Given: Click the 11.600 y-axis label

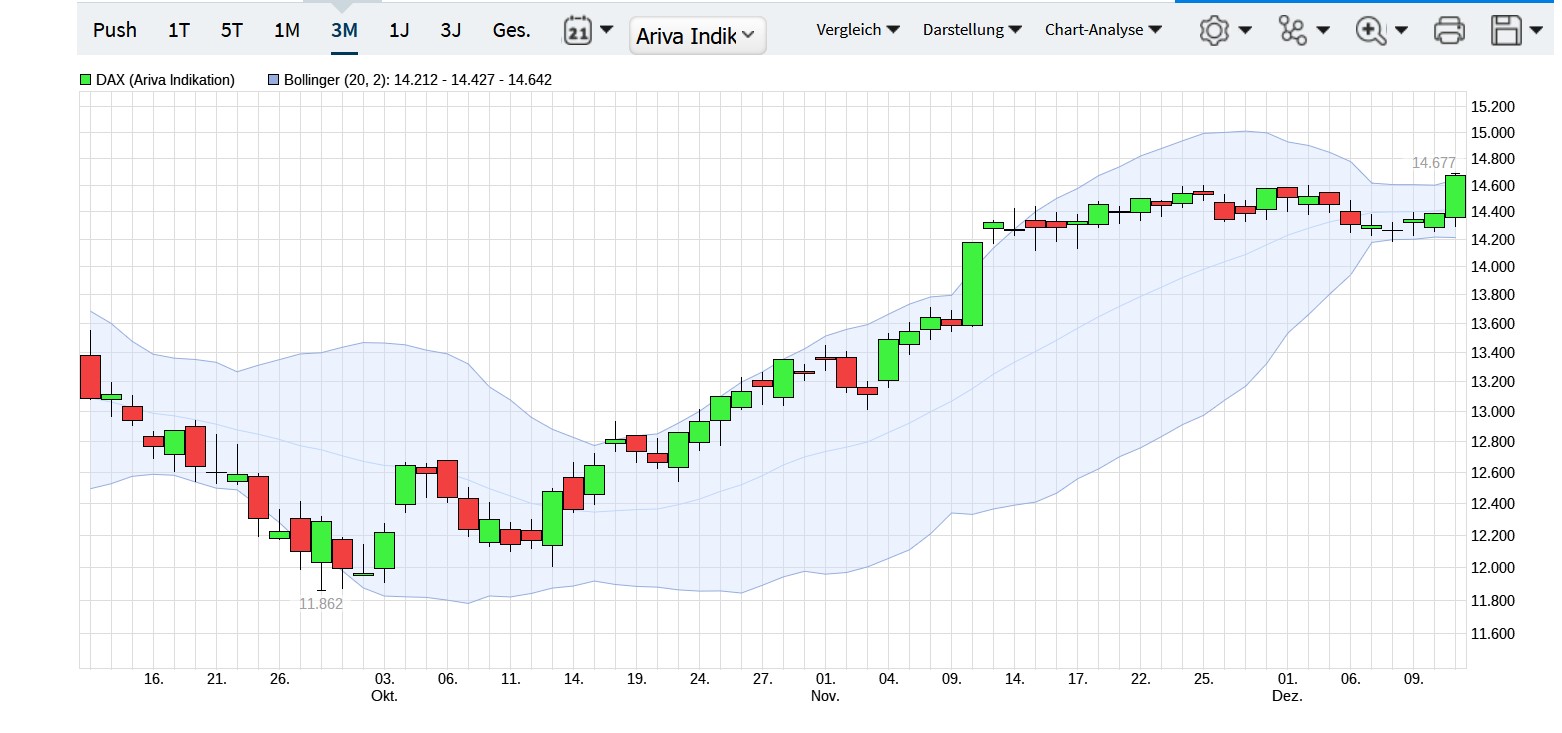Looking at the screenshot, I should pos(1493,634).
